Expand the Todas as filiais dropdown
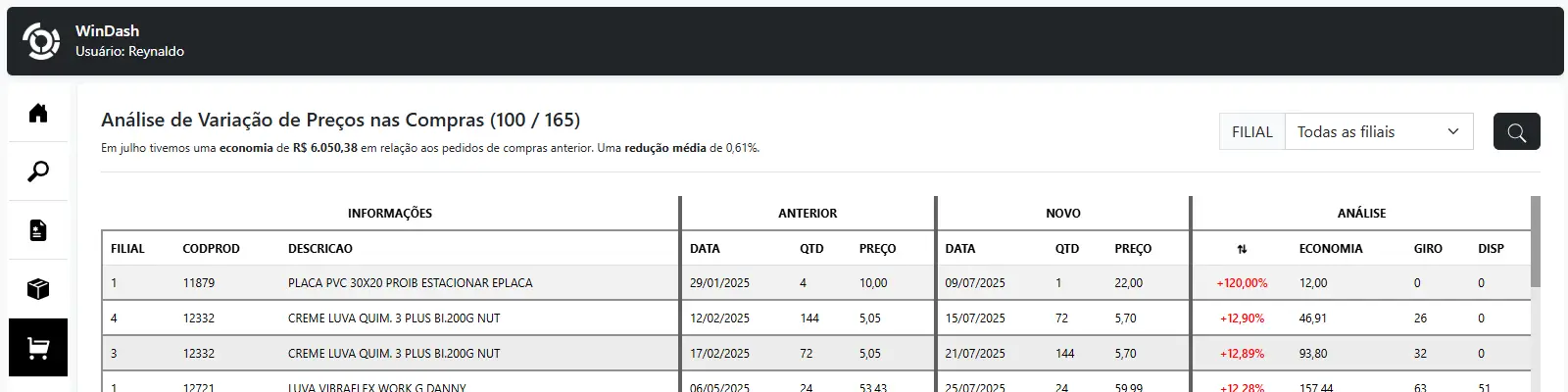 1378,131
